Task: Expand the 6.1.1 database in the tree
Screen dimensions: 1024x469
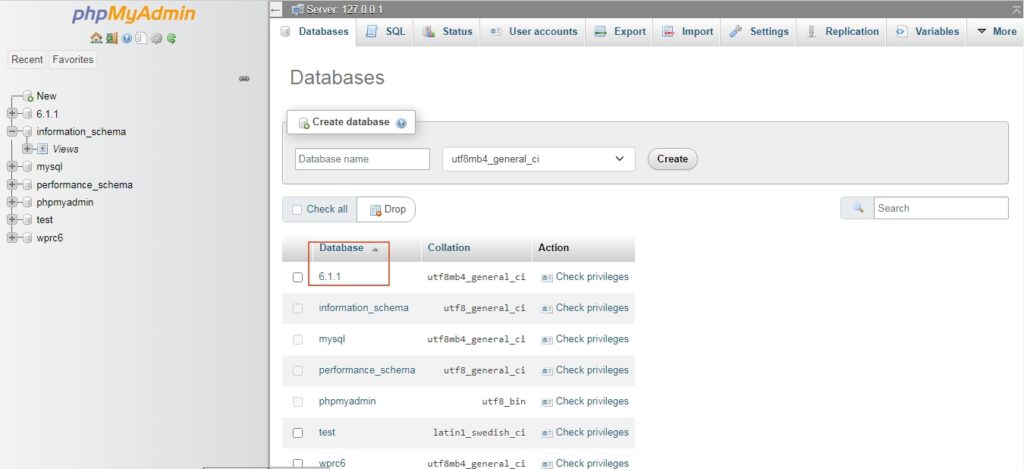Action: click(x=12, y=114)
